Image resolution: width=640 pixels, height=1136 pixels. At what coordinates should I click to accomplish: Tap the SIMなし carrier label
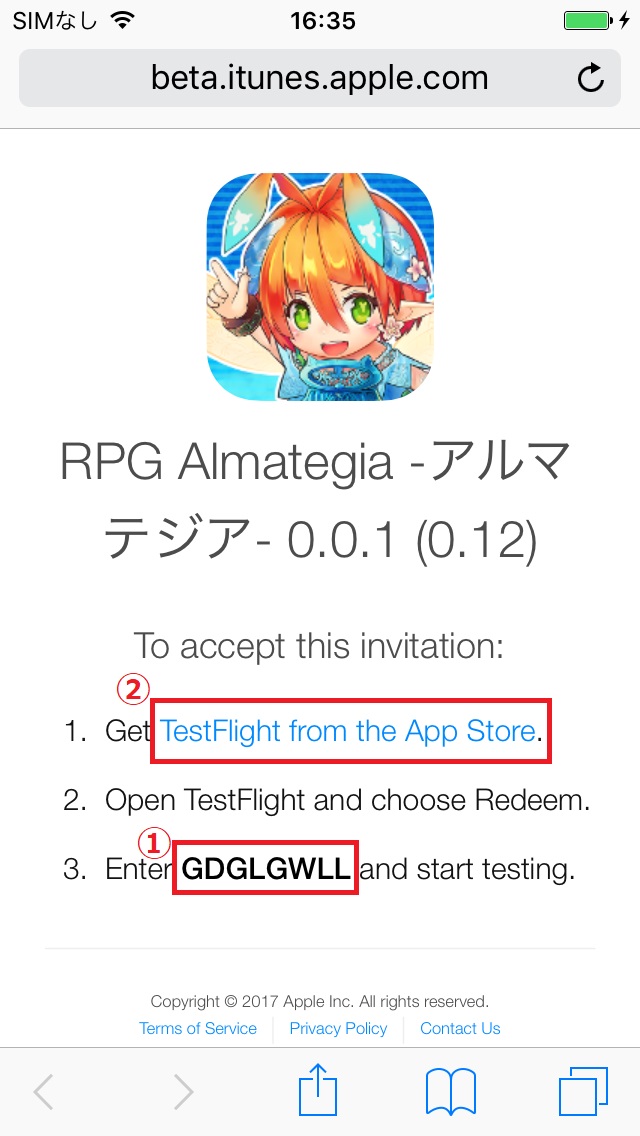pyautogui.click(x=55, y=21)
